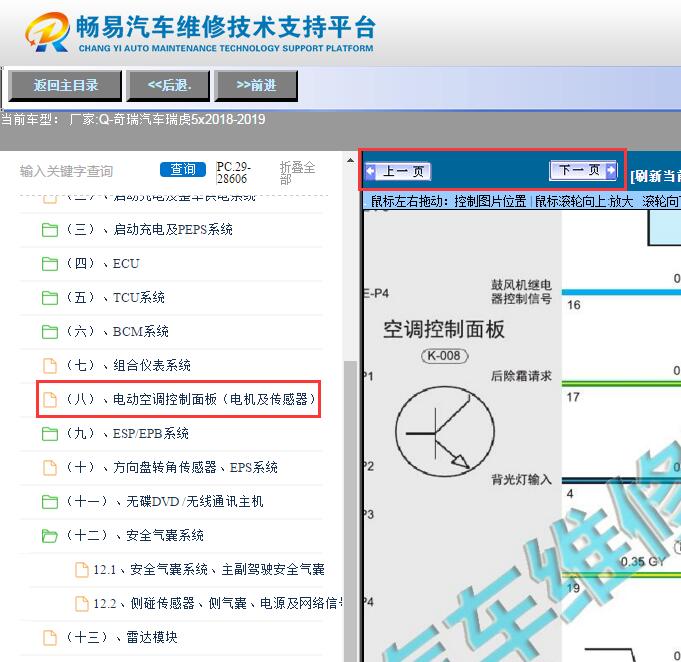The width and height of the screenshot is (681, 662).
Task: Click 空调控制面板 diagram title
Action: tap(444, 329)
